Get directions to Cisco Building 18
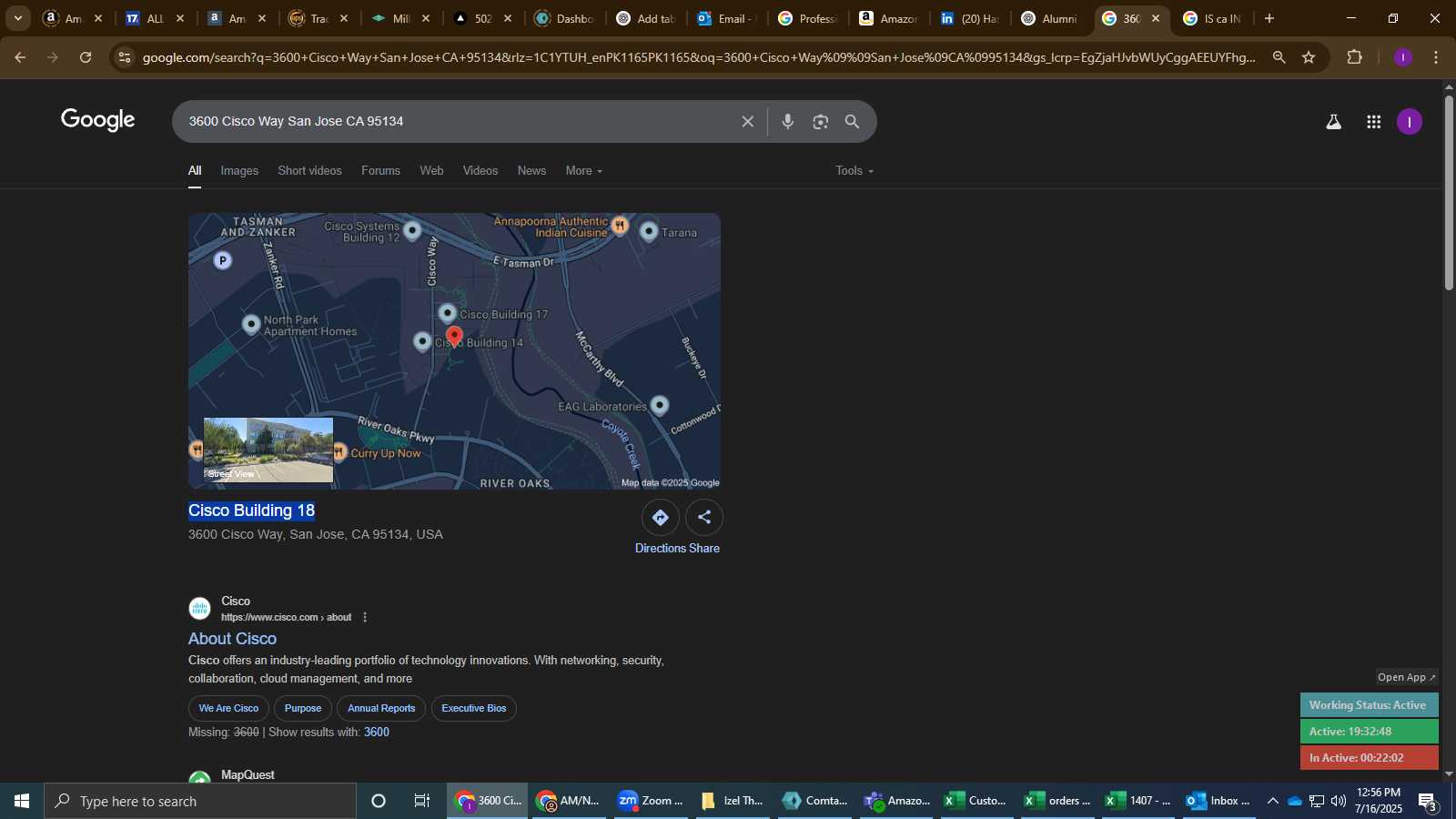This screenshot has height=819, width=1456. click(x=660, y=517)
